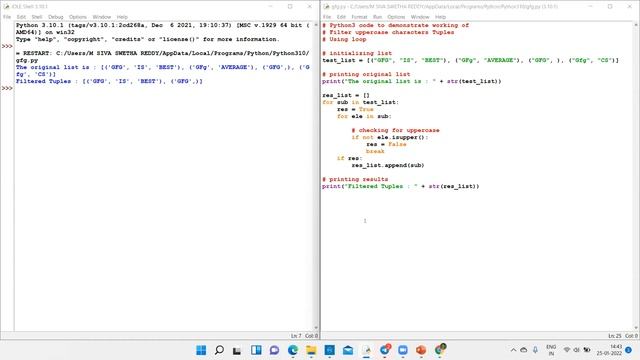Switch to the IDLE Python taskbar icon
The height and width of the screenshot is (360, 640).
[x=366, y=350]
